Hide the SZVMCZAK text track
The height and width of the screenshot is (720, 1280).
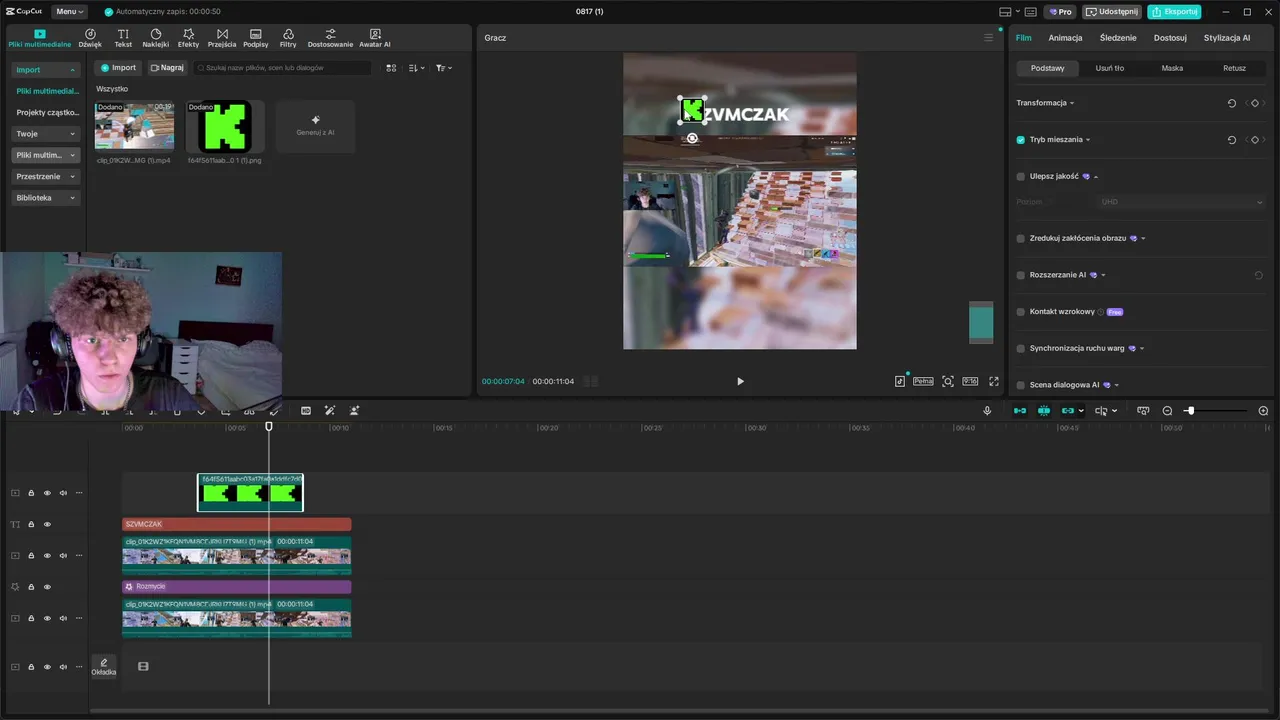click(x=47, y=524)
